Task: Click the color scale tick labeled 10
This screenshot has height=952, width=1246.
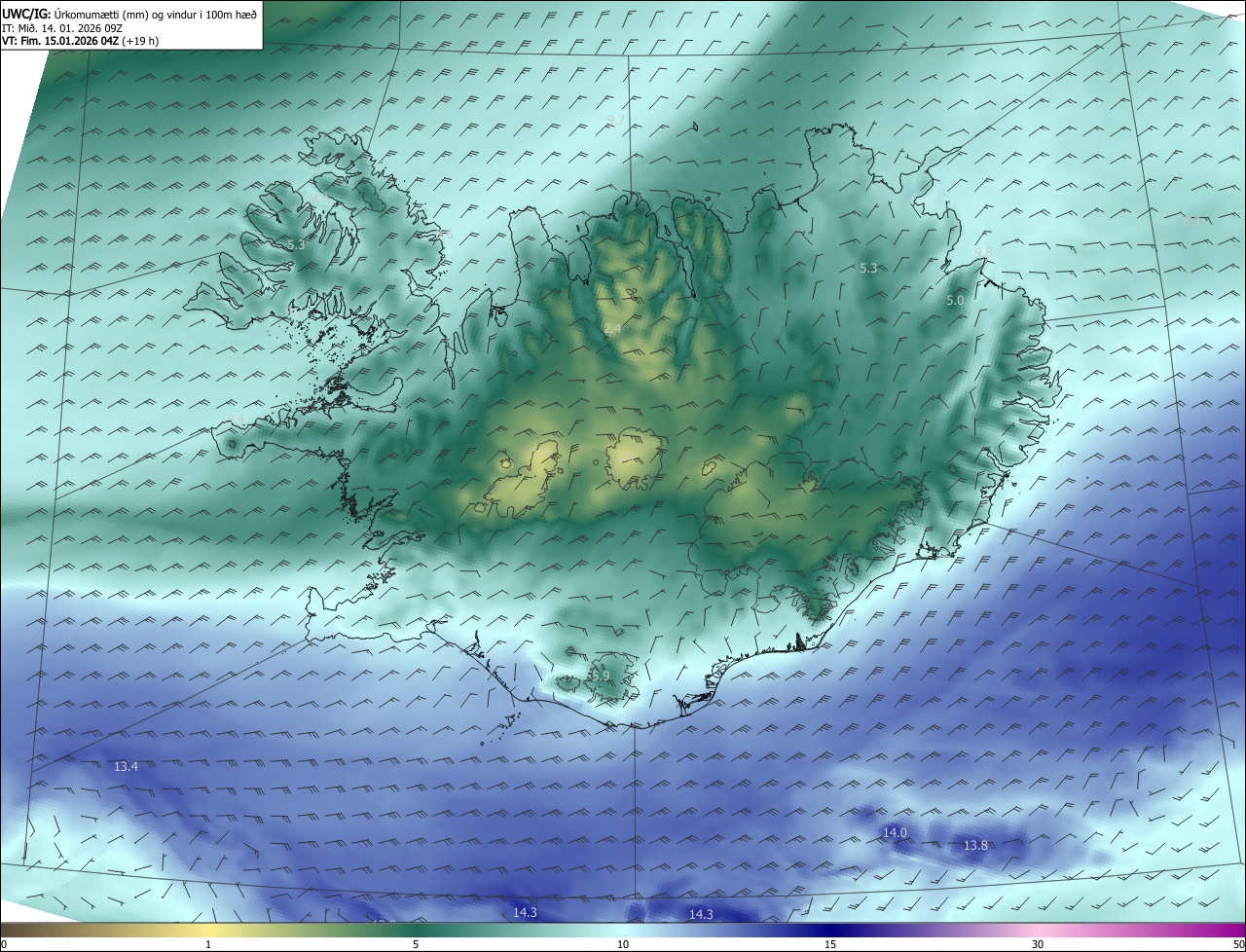Action: [x=623, y=944]
